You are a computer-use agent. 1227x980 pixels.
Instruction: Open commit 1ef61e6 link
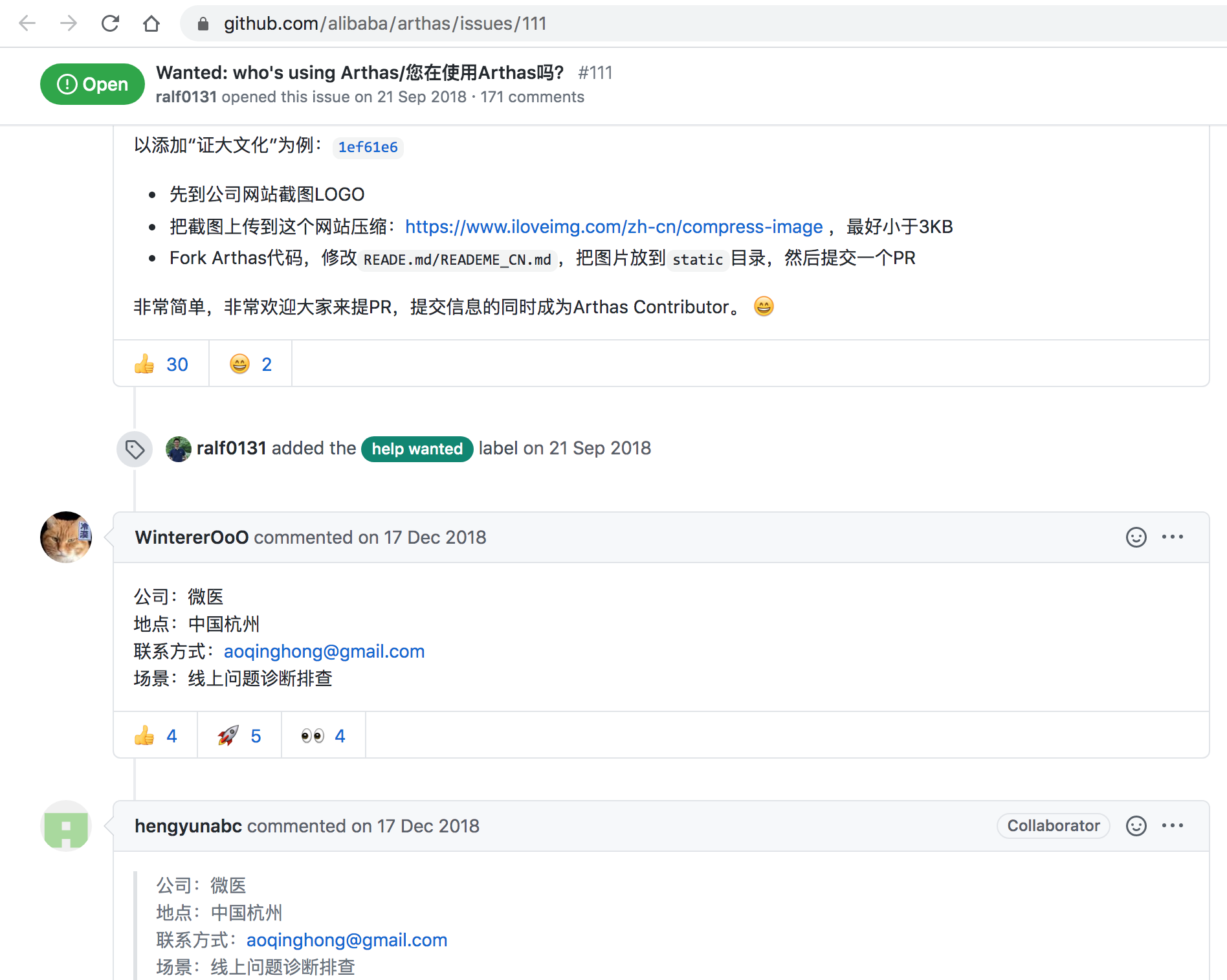point(368,148)
